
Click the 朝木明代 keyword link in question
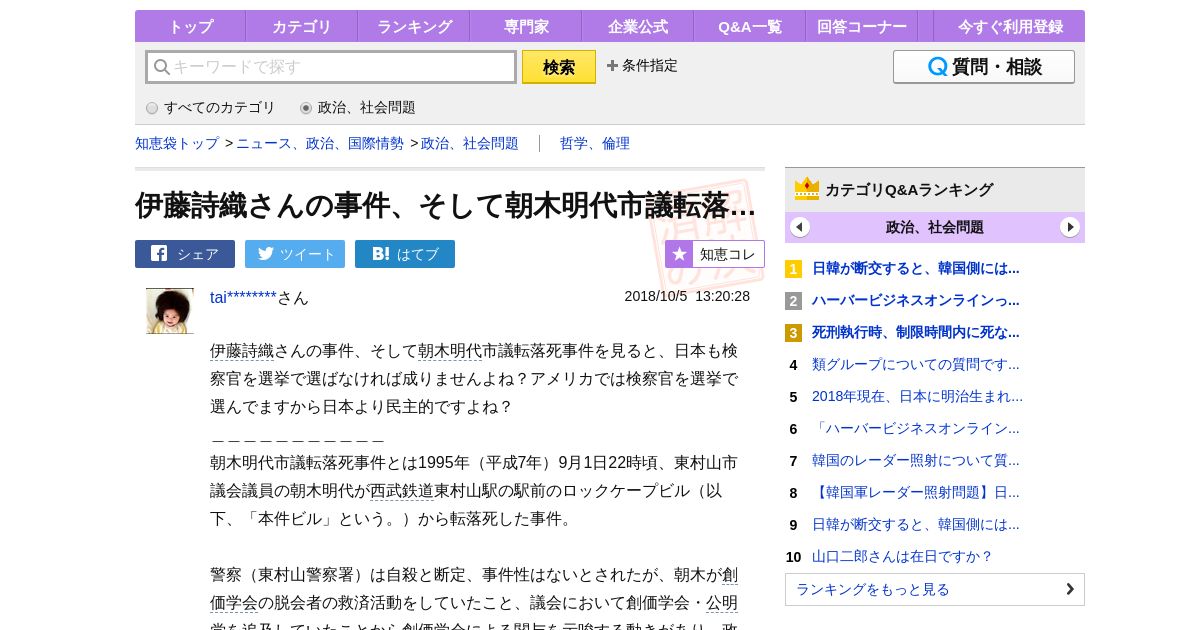pyautogui.click(x=450, y=351)
